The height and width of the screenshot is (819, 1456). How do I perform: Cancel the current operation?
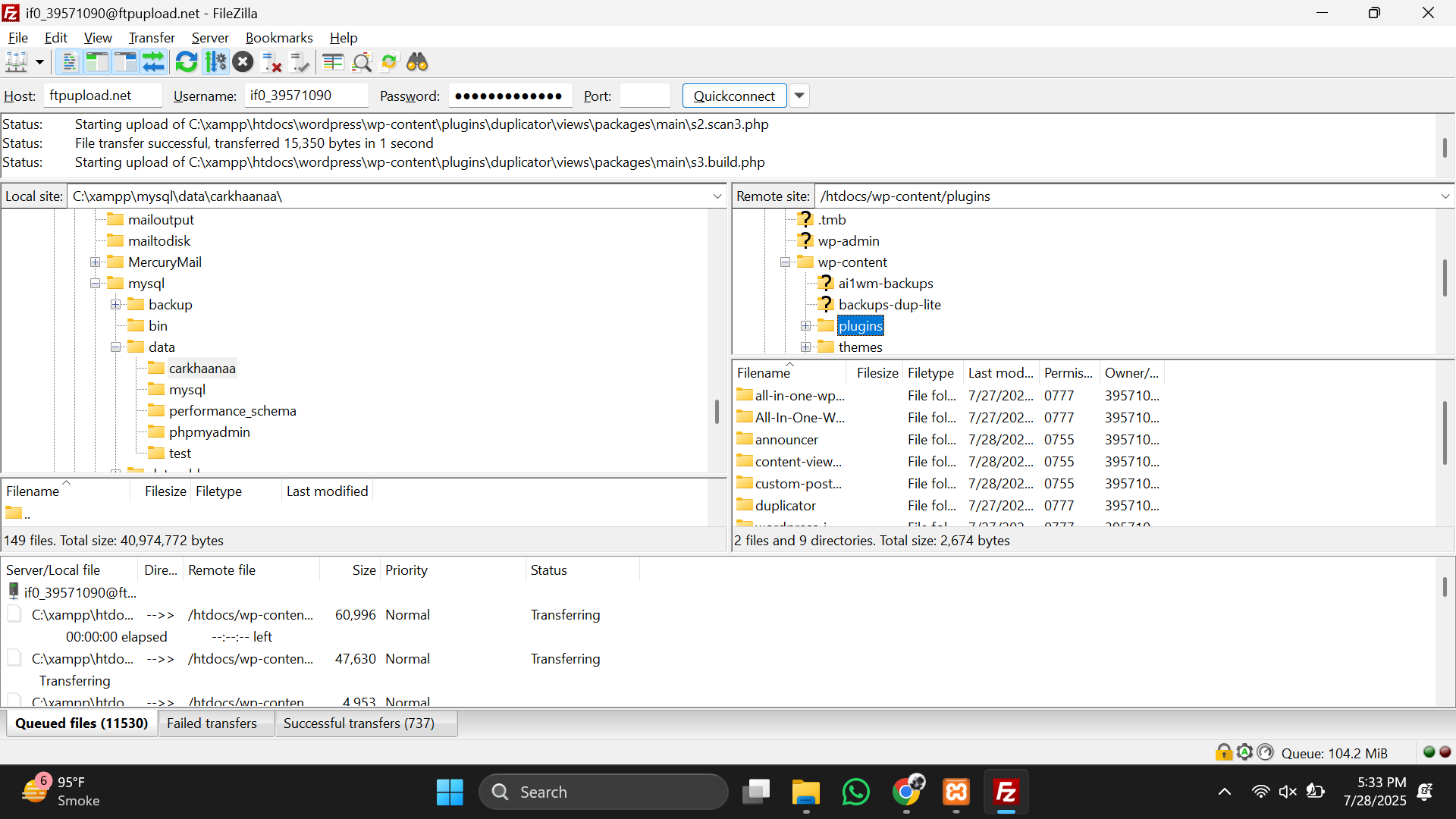click(x=243, y=62)
